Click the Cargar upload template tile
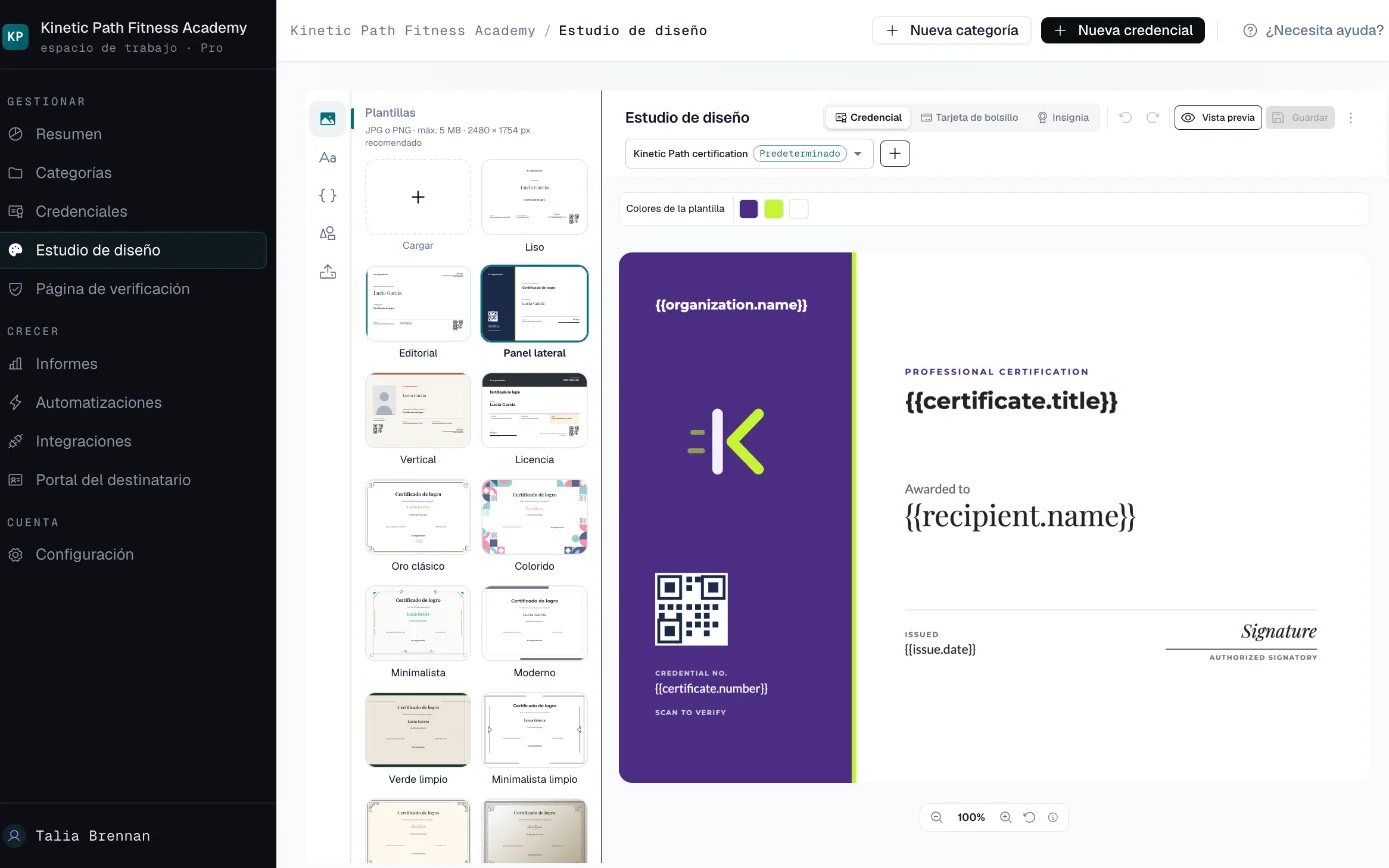Image resolution: width=1389 pixels, height=868 pixels. pyautogui.click(x=418, y=197)
